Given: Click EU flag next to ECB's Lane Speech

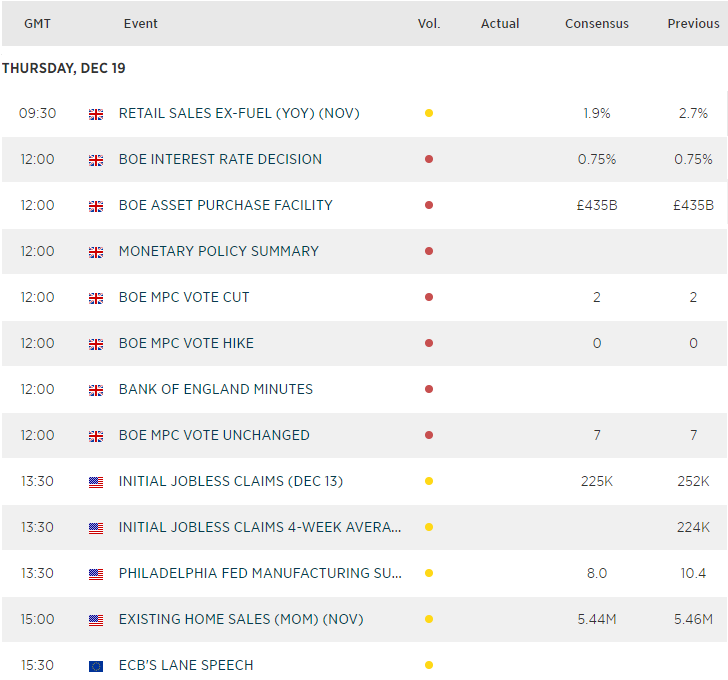Looking at the screenshot, I should coord(96,666).
